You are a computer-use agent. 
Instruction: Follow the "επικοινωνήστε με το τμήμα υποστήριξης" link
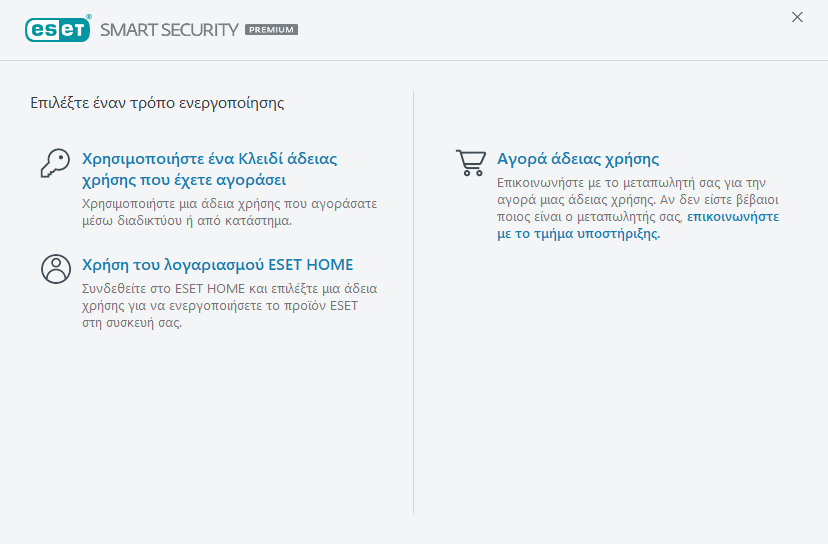click(732, 216)
